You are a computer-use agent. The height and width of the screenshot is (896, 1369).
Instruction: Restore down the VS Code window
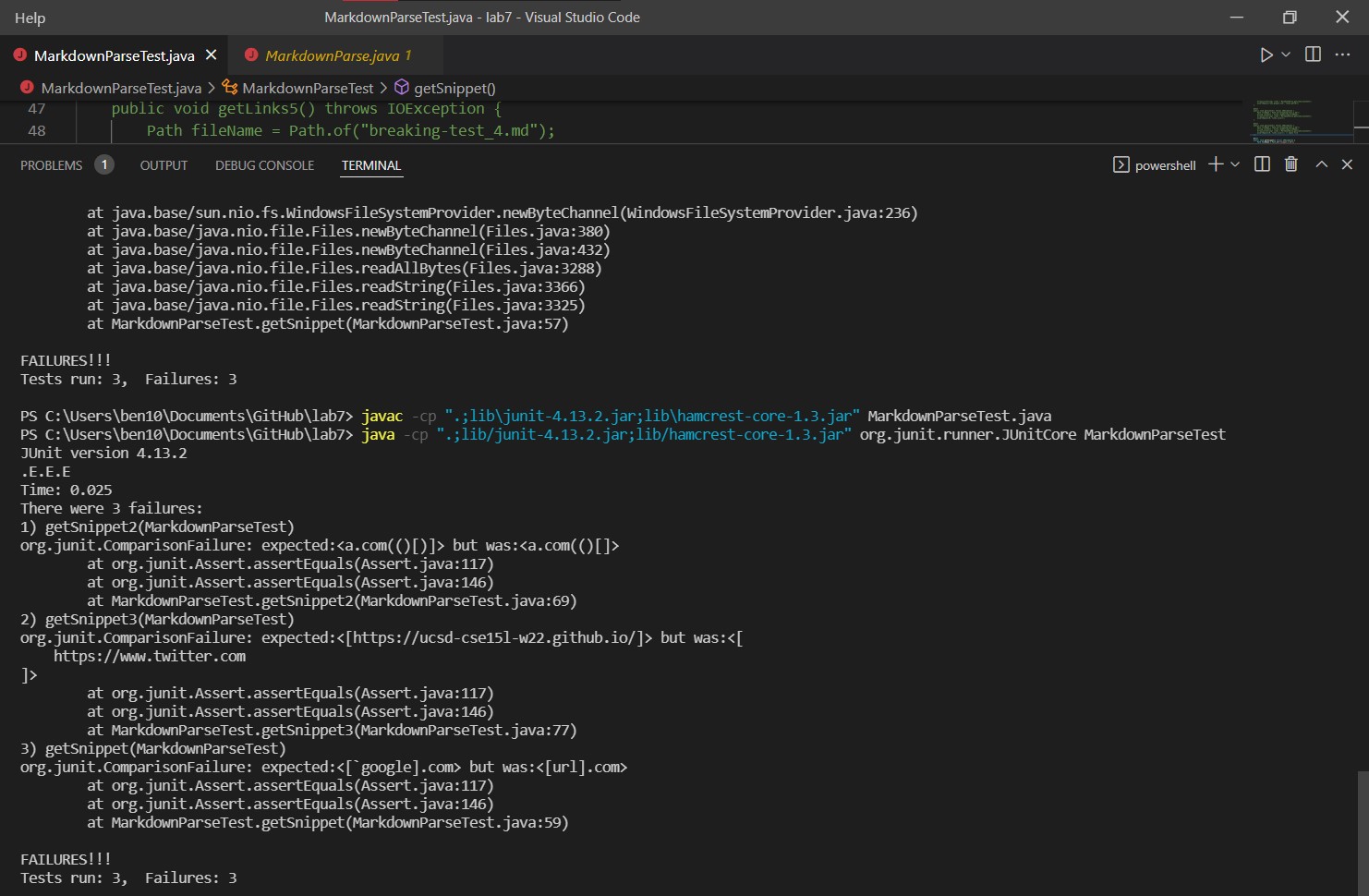pyautogui.click(x=1290, y=17)
